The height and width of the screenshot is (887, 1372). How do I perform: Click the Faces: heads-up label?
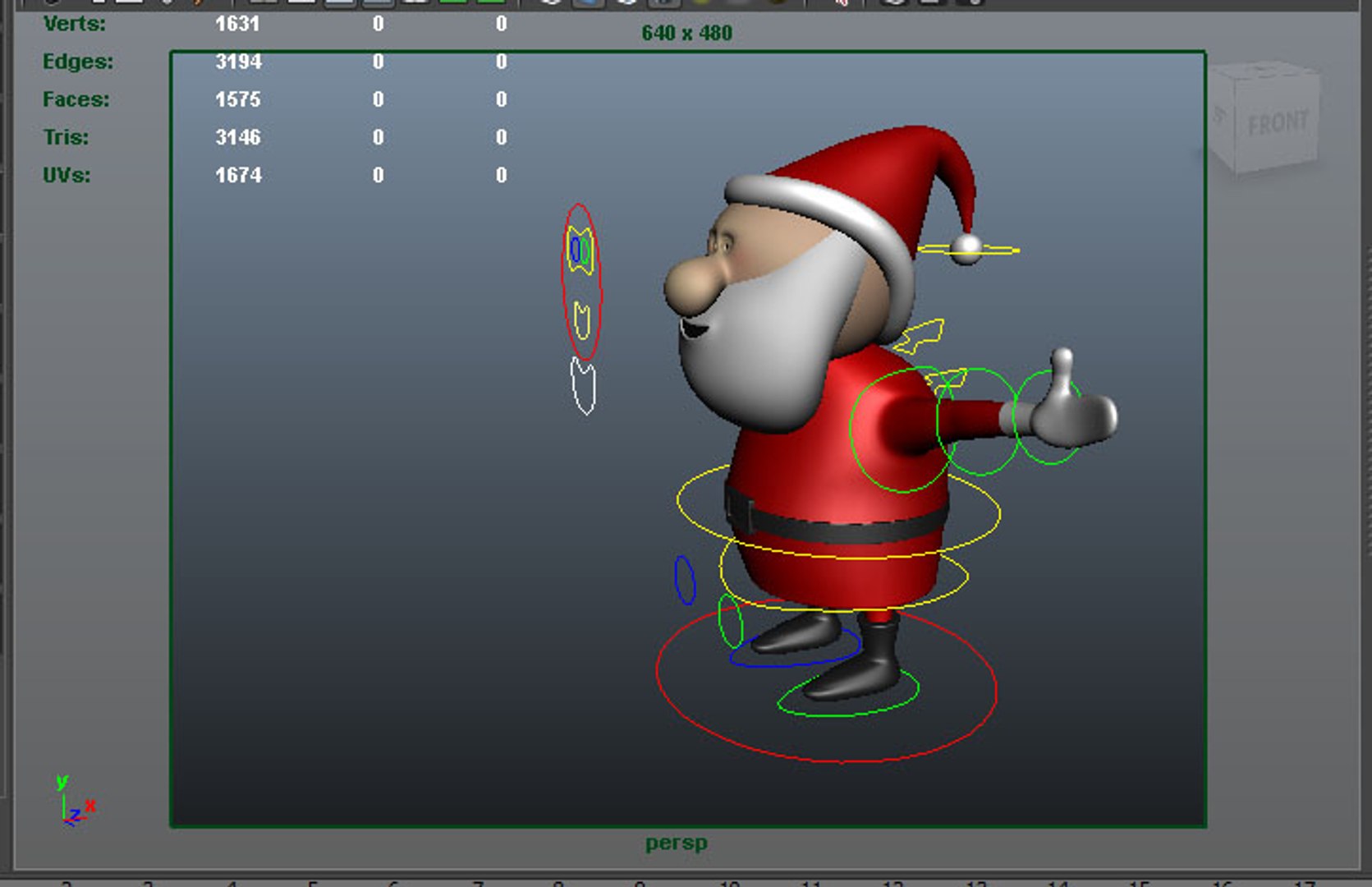point(76,99)
